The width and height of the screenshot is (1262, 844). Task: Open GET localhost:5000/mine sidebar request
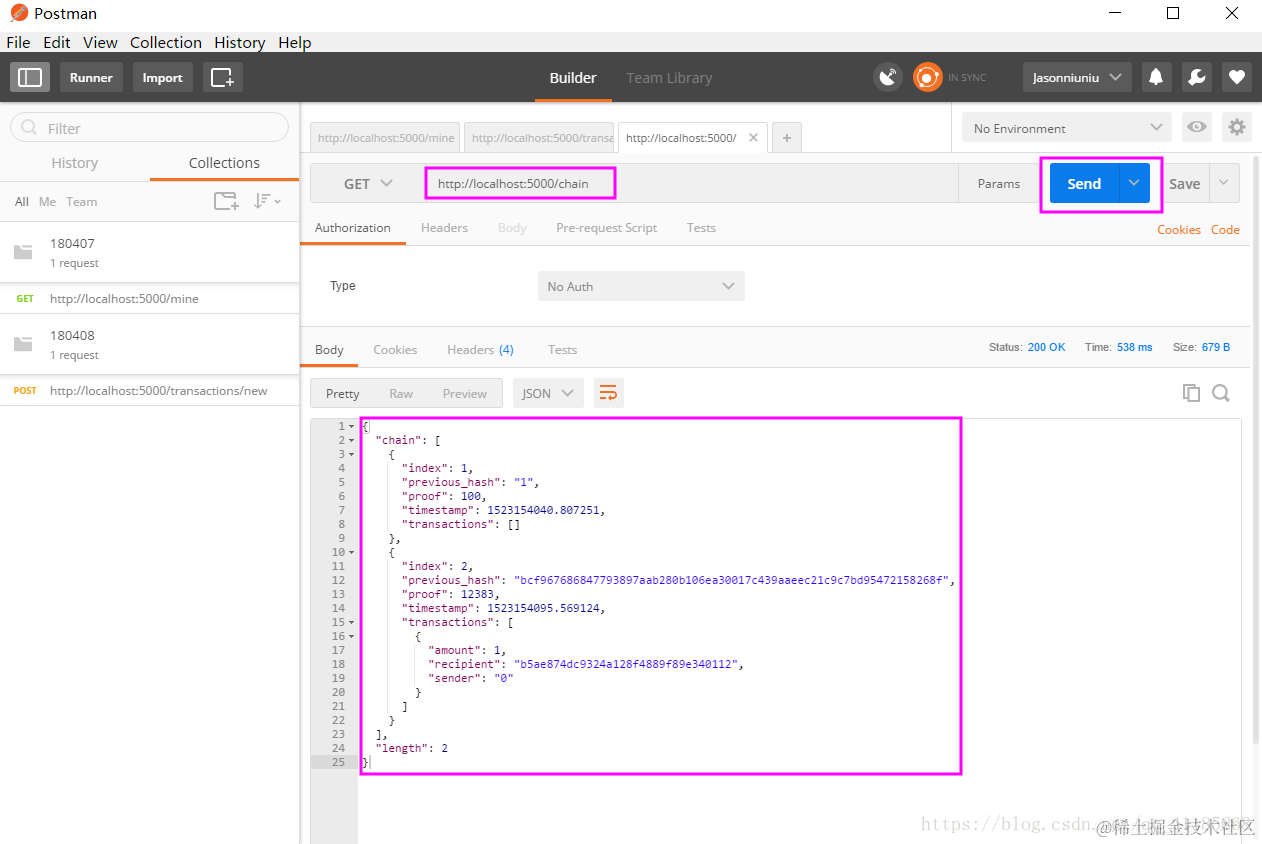(150, 298)
